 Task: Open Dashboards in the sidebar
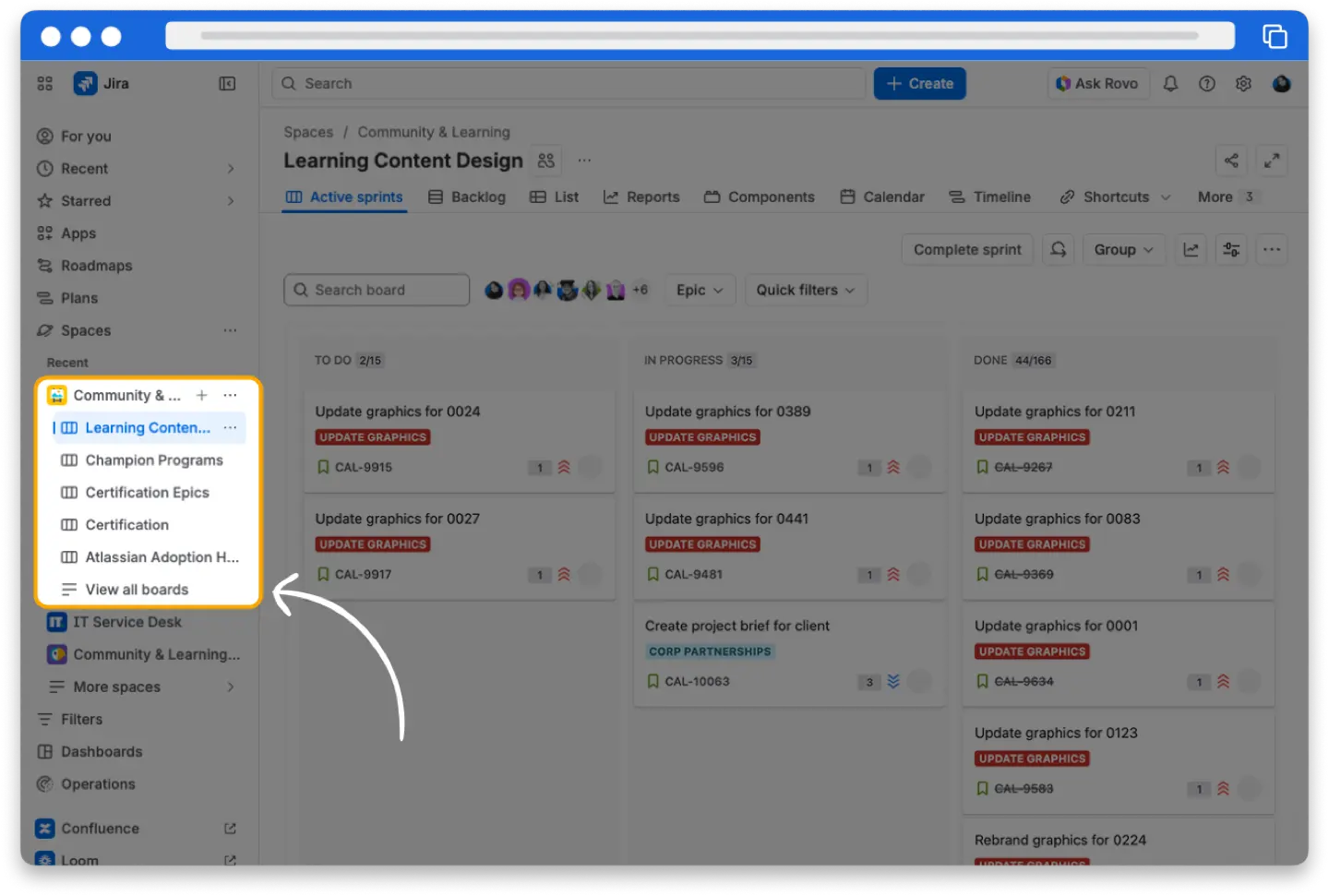102,752
